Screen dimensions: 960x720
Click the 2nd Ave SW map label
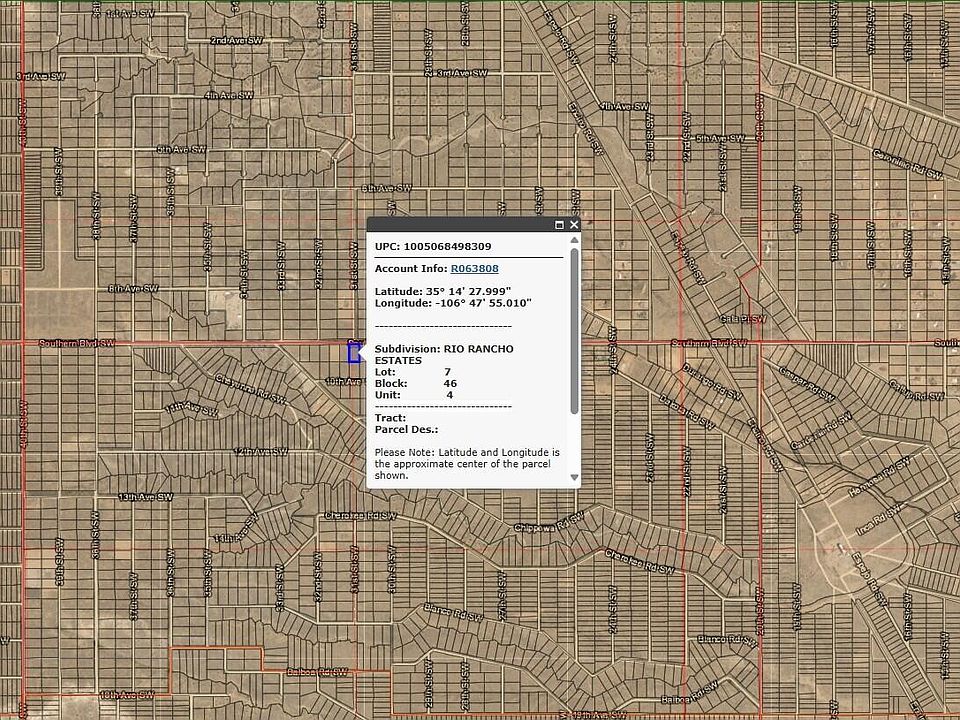pos(236,41)
